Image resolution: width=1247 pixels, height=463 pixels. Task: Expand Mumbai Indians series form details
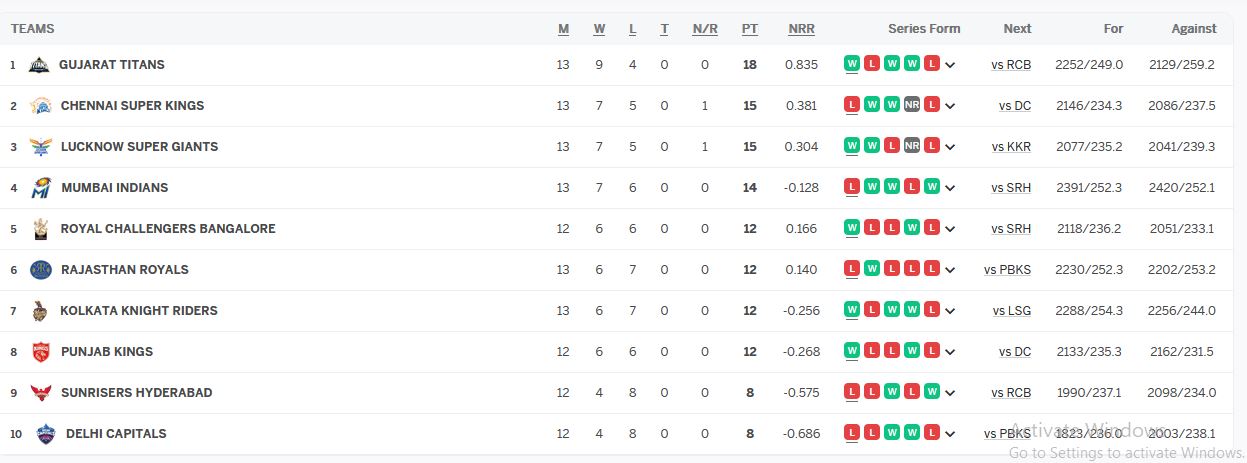[x=950, y=188]
